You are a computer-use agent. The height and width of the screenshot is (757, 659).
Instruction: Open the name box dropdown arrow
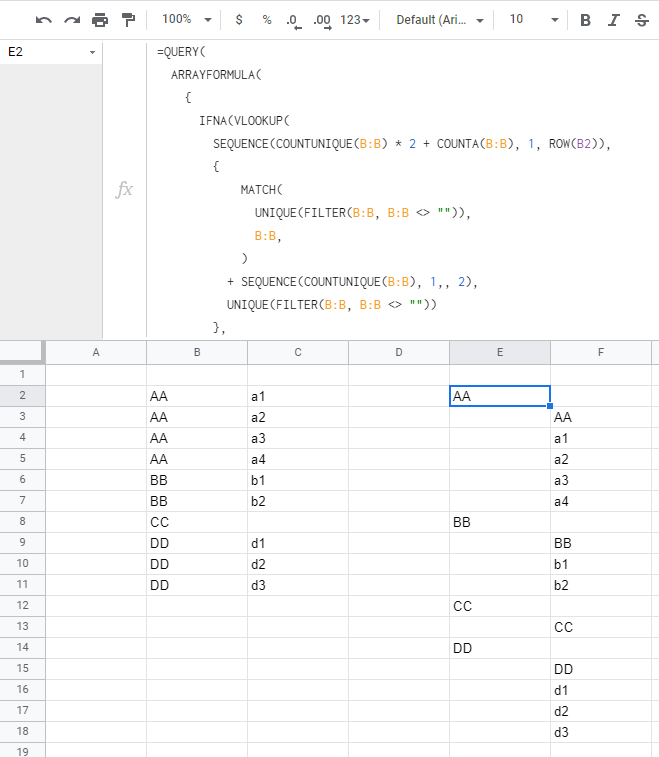click(x=92, y=52)
